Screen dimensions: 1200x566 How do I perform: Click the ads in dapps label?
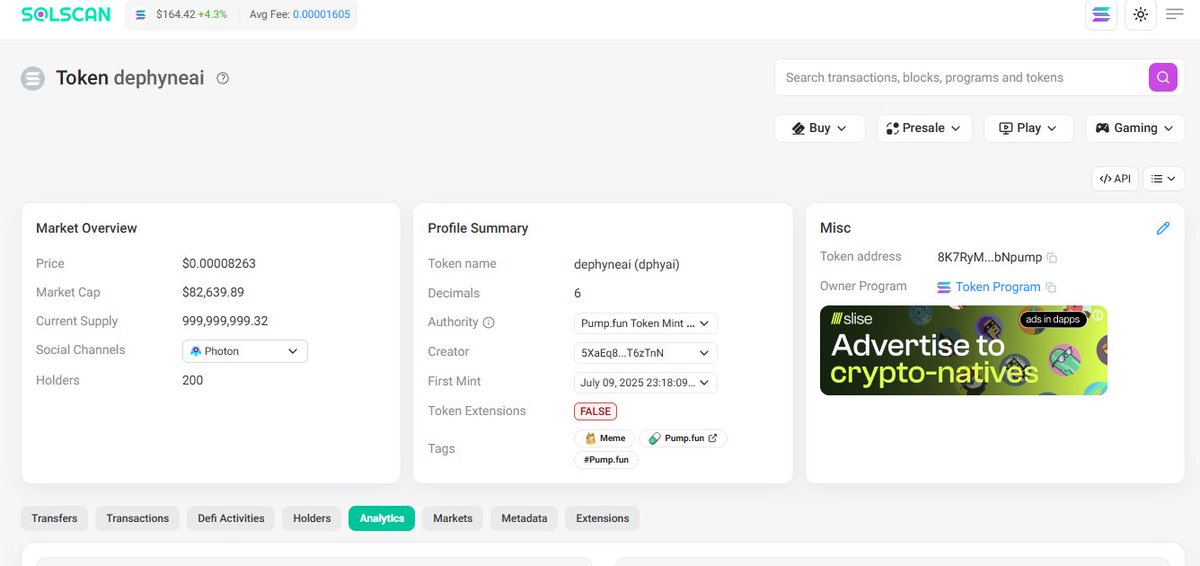click(x=1053, y=319)
